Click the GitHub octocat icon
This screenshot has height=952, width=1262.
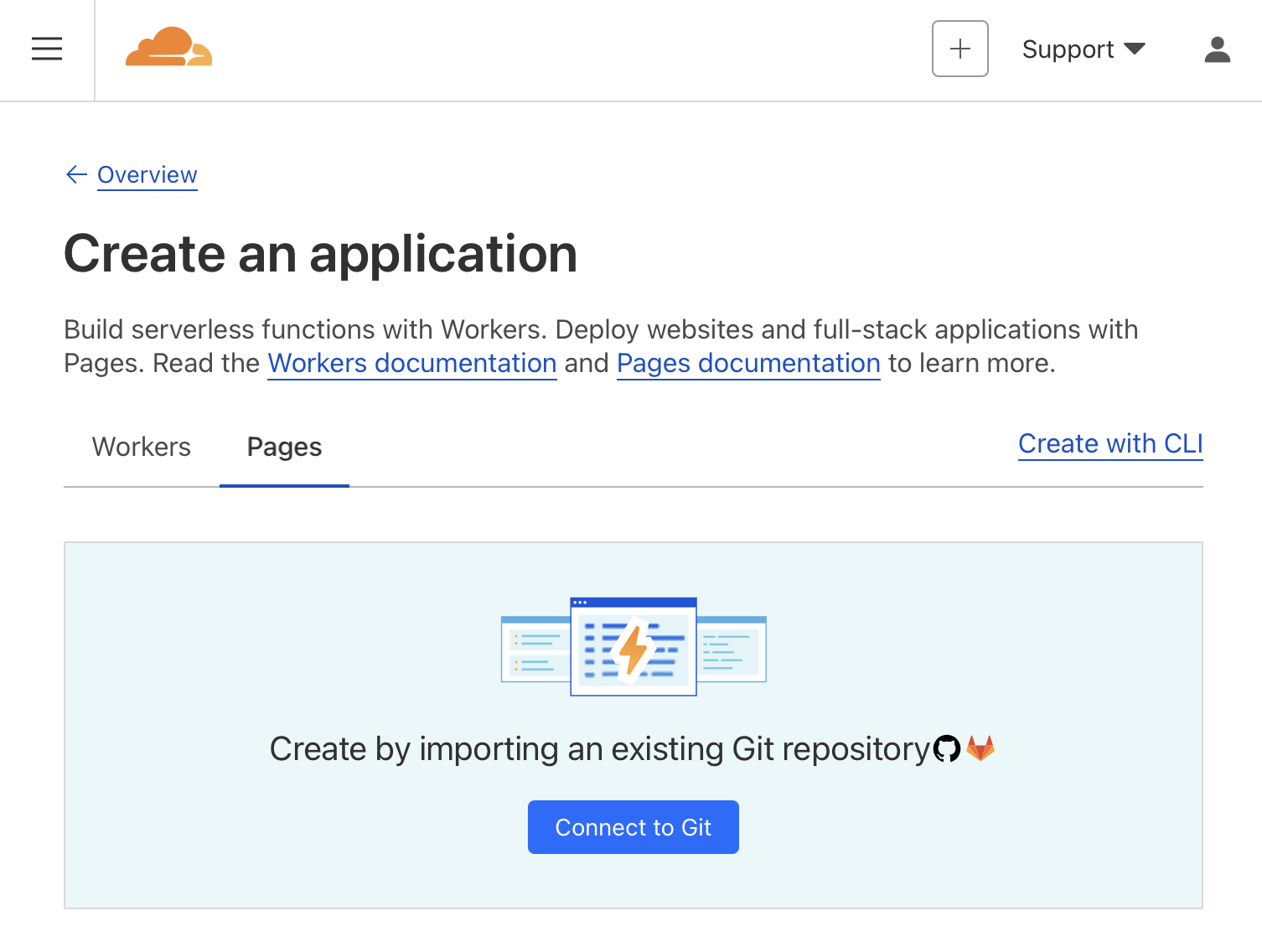(947, 748)
